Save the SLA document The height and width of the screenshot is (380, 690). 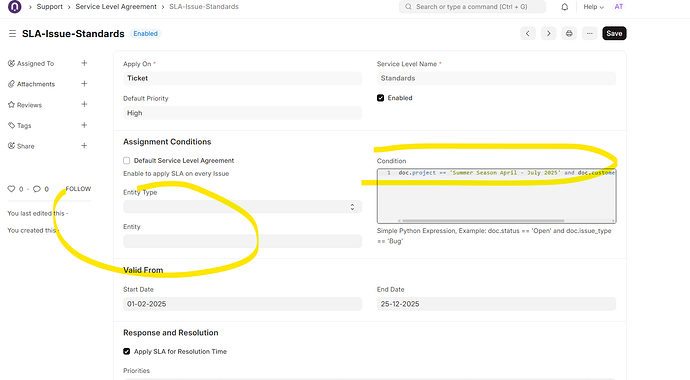pyautogui.click(x=614, y=33)
